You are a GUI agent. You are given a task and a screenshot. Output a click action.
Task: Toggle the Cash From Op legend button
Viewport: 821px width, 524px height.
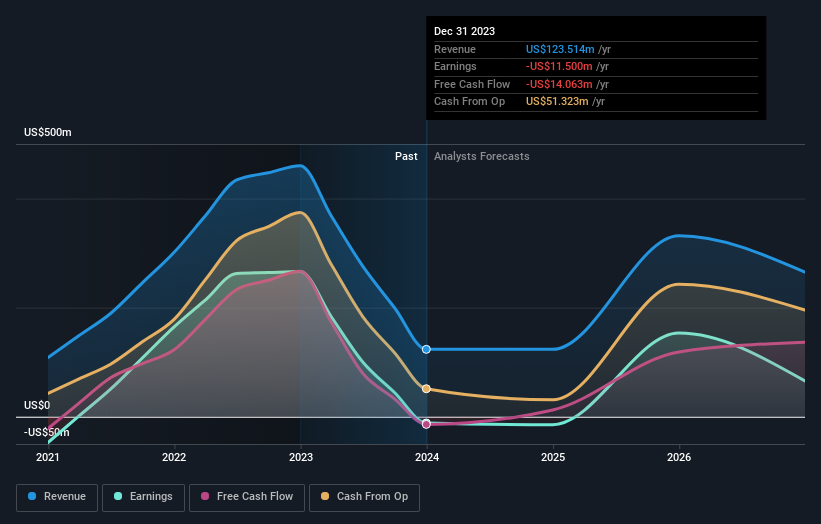364,497
